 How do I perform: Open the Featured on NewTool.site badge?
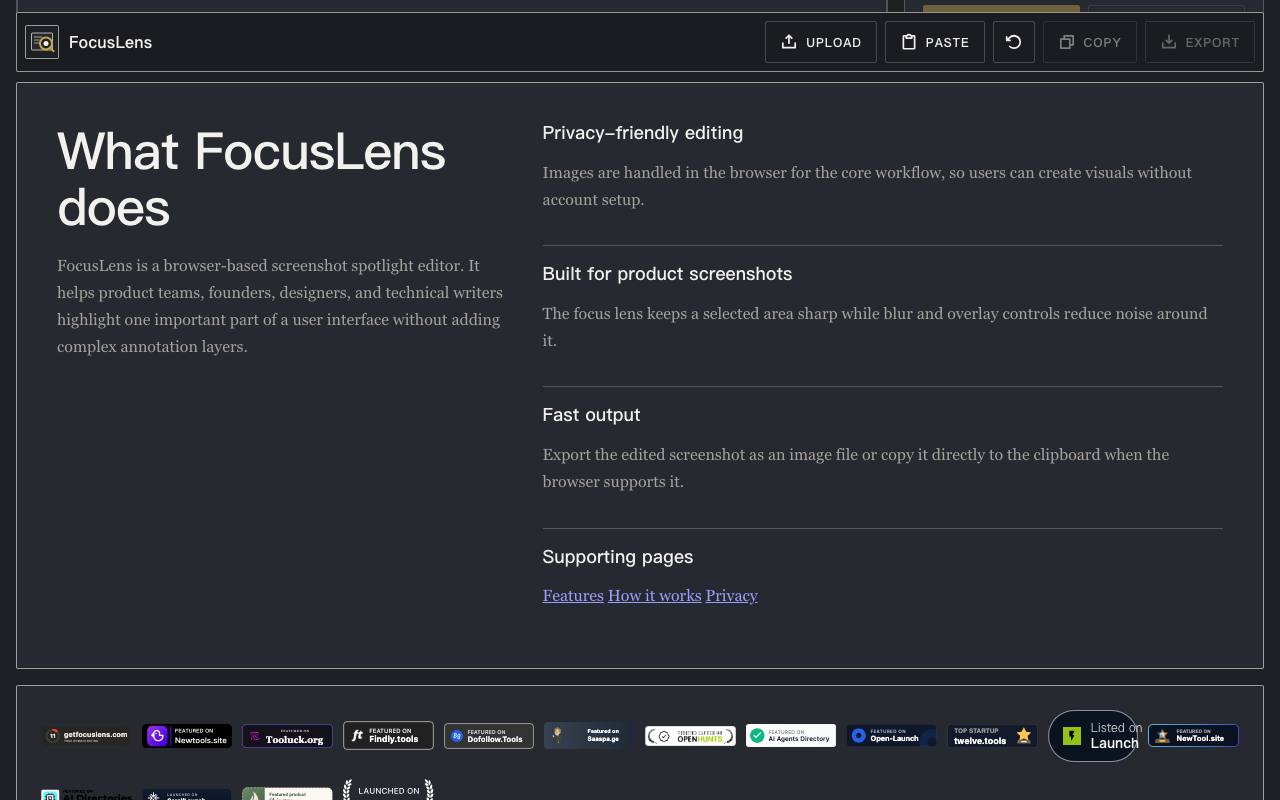(1193, 736)
